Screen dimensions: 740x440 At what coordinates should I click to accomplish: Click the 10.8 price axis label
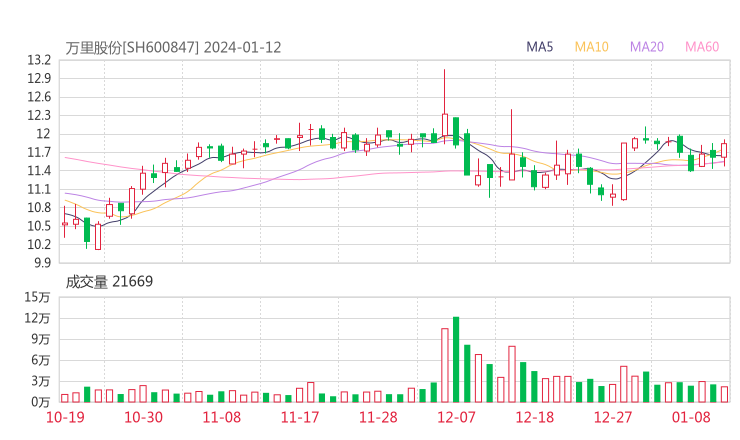(x=39, y=208)
